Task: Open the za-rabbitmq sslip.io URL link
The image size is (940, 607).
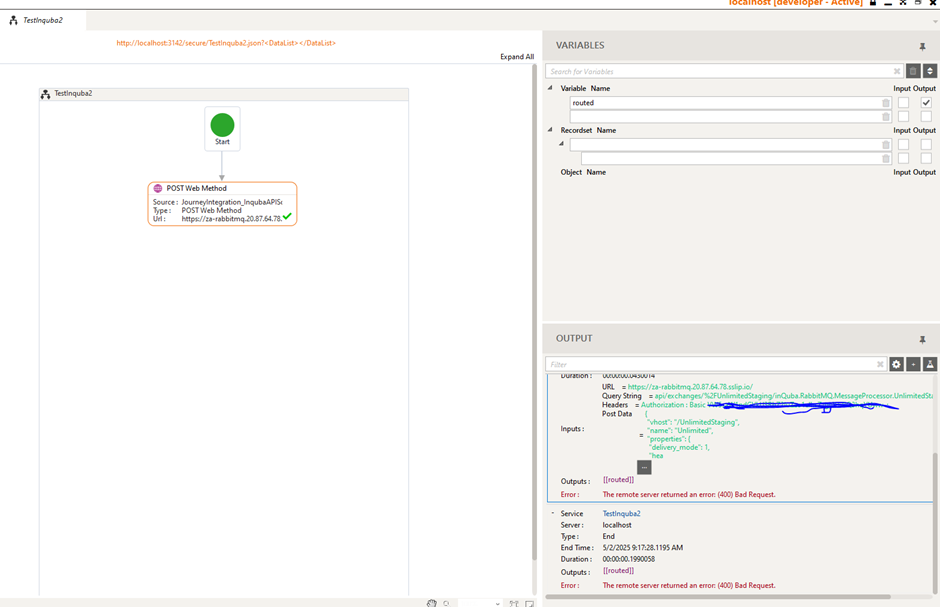Action: point(690,387)
